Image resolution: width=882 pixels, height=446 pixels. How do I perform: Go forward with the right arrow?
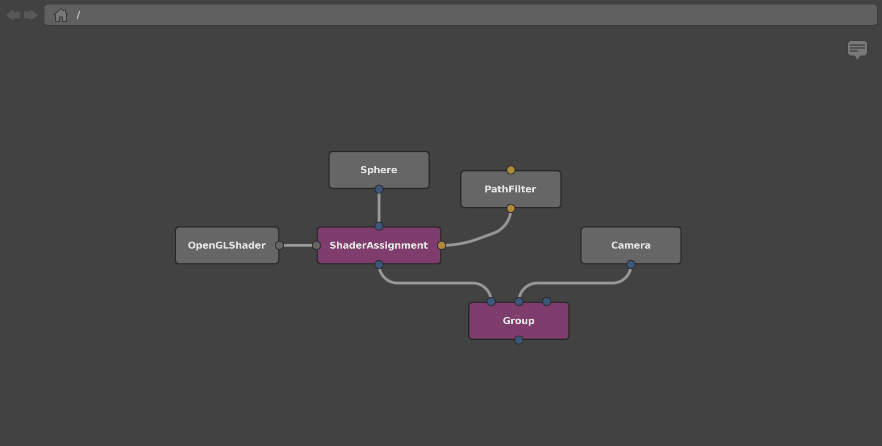30,15
